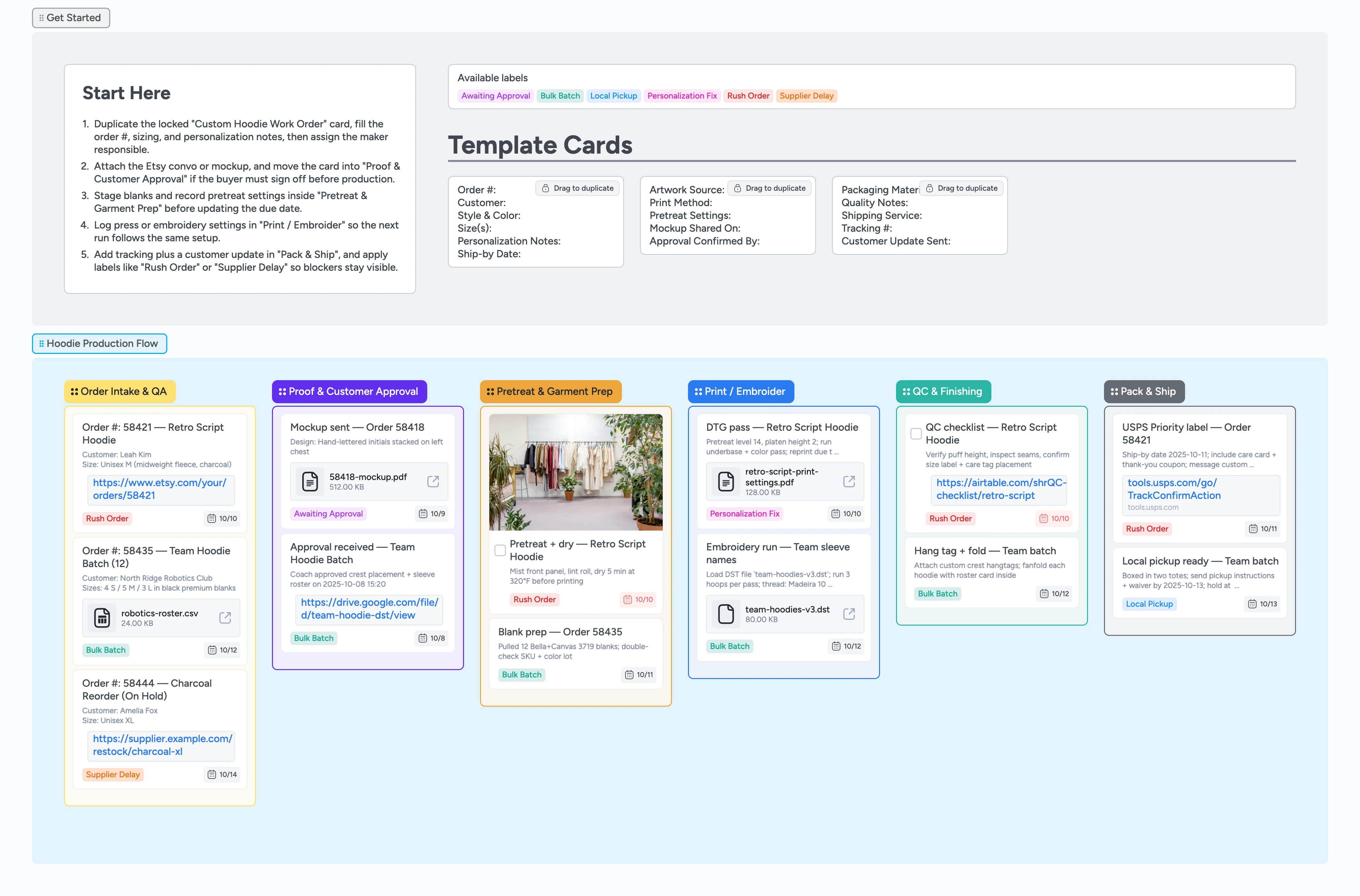Select the Hoodie Production Flow section tab
The width and height of the screenshot is (1360, 896).
click(x=100, y=343)
